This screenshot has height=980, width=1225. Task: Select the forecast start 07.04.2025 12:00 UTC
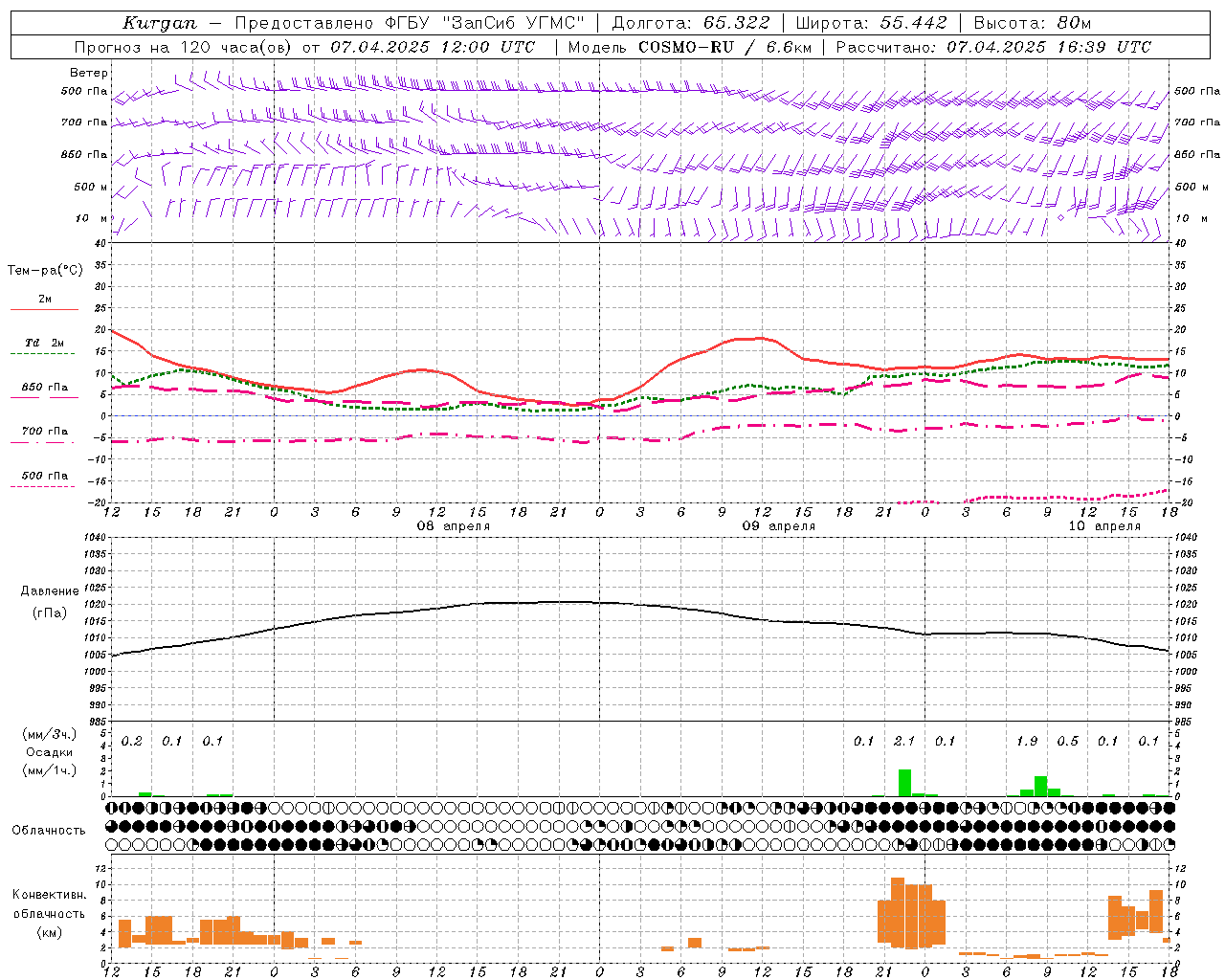tap(433, 47)
